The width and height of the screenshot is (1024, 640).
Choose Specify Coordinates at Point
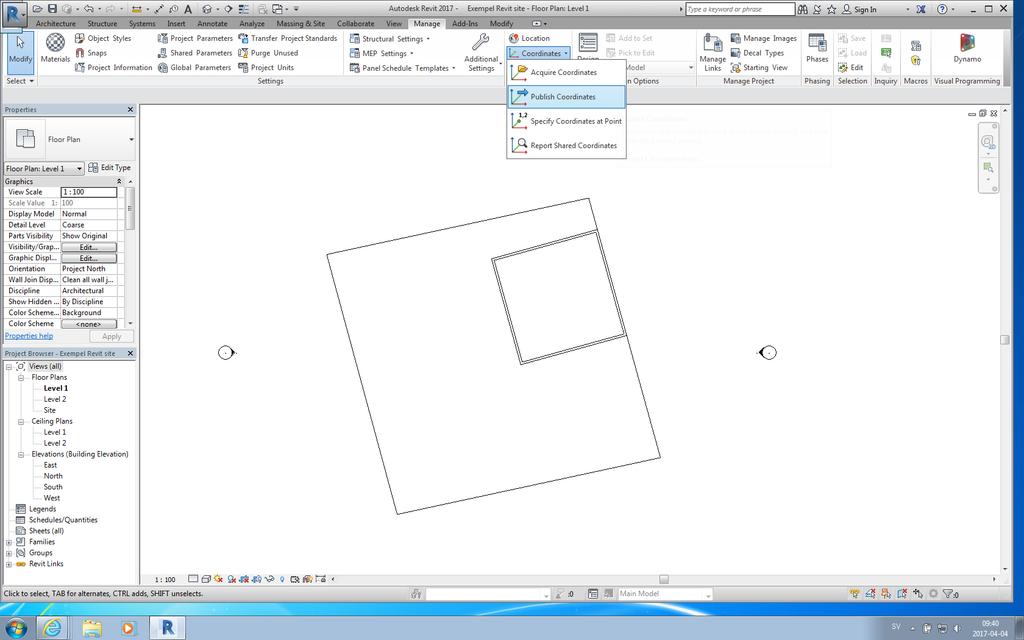566,121
